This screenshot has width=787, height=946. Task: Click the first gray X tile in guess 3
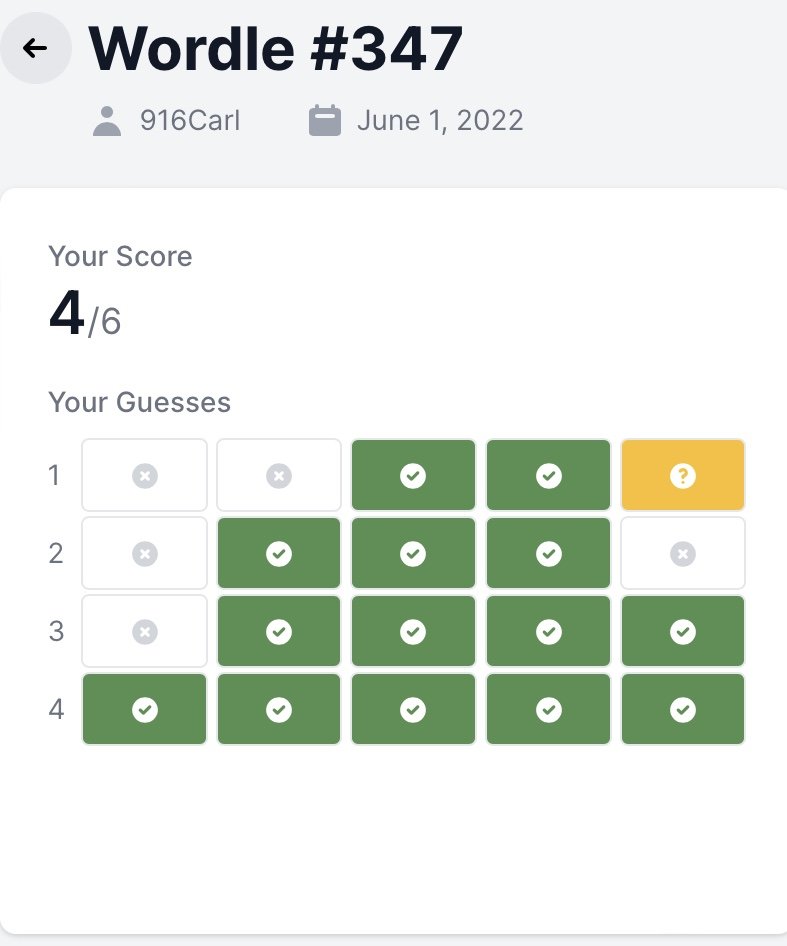(144, 631)
